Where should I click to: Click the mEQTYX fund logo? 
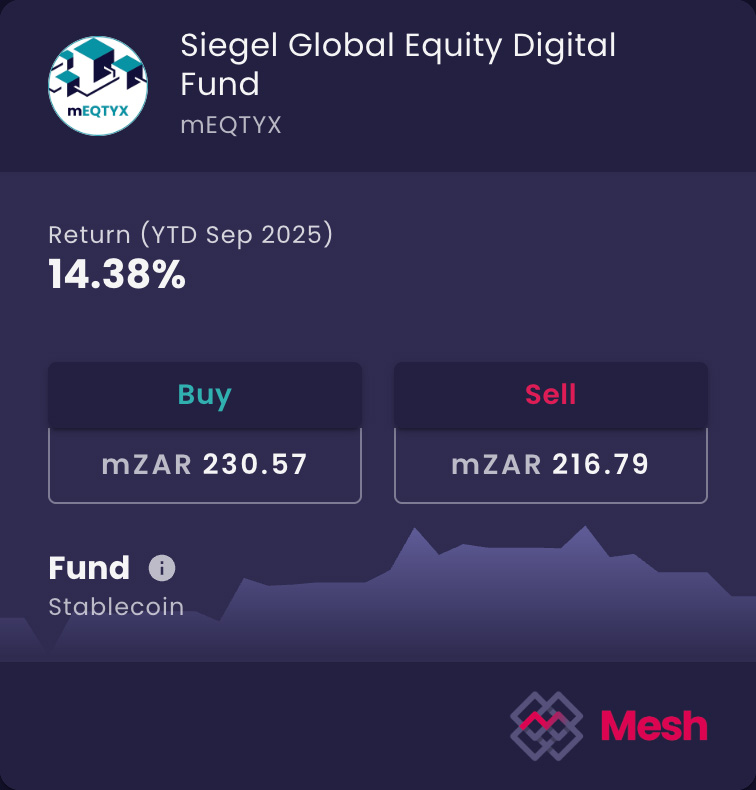tap(98, 87)
